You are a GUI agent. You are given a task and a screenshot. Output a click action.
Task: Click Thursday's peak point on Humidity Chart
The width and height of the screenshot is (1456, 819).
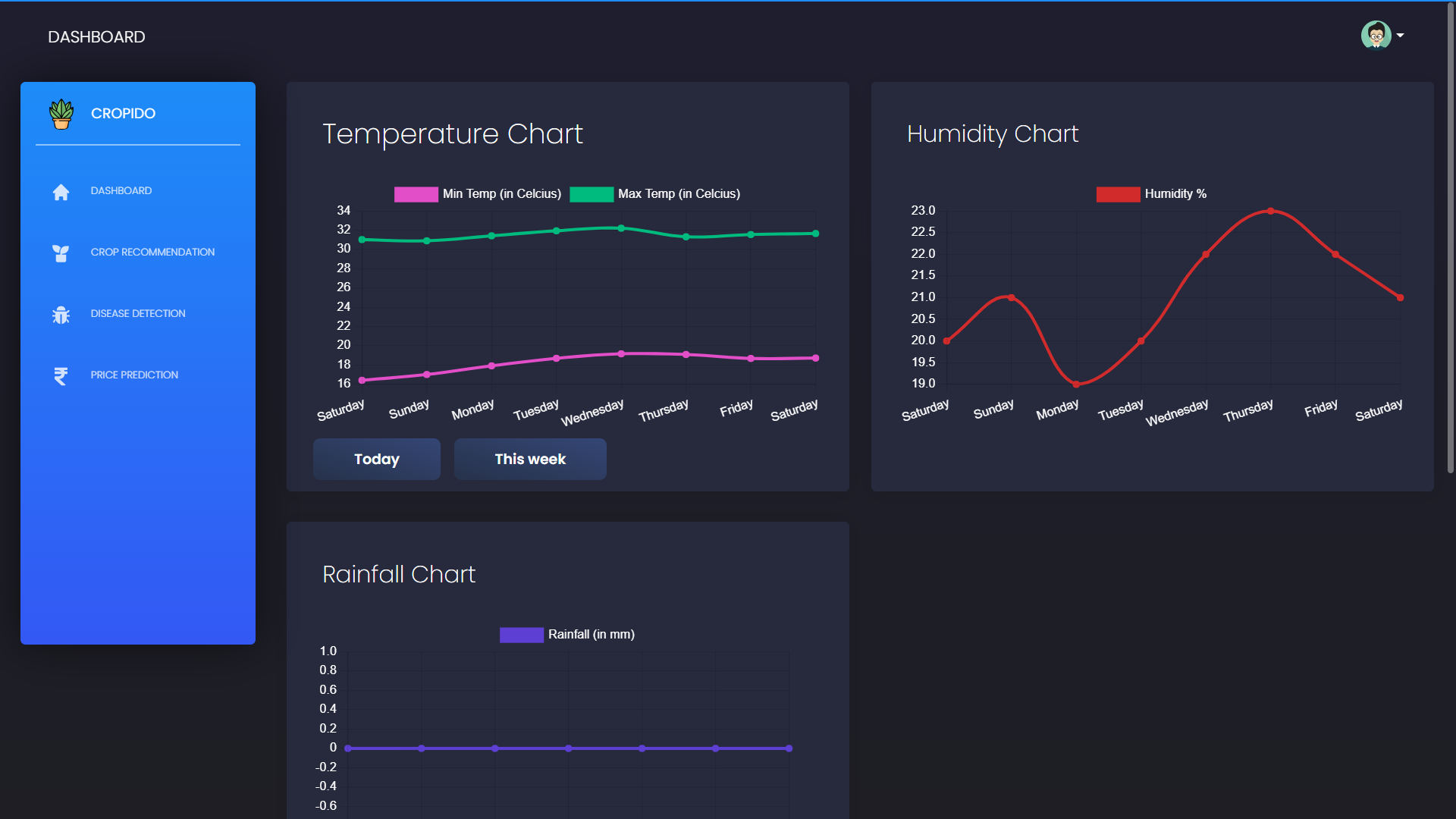[x=1271, y=212]
